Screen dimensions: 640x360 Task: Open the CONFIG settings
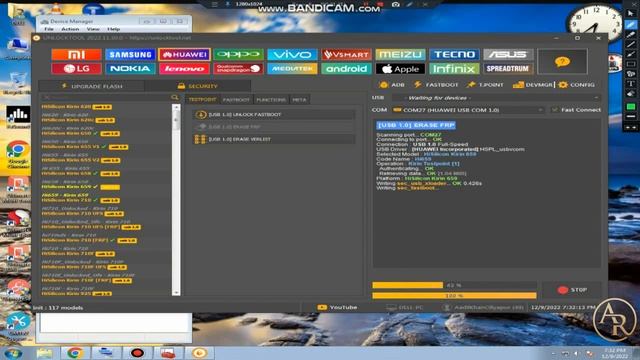tap(576, 85)
